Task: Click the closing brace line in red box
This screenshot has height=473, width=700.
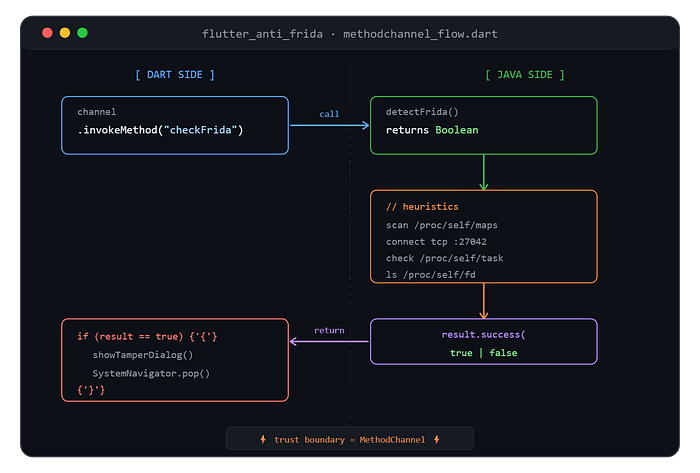Action: 91,390
